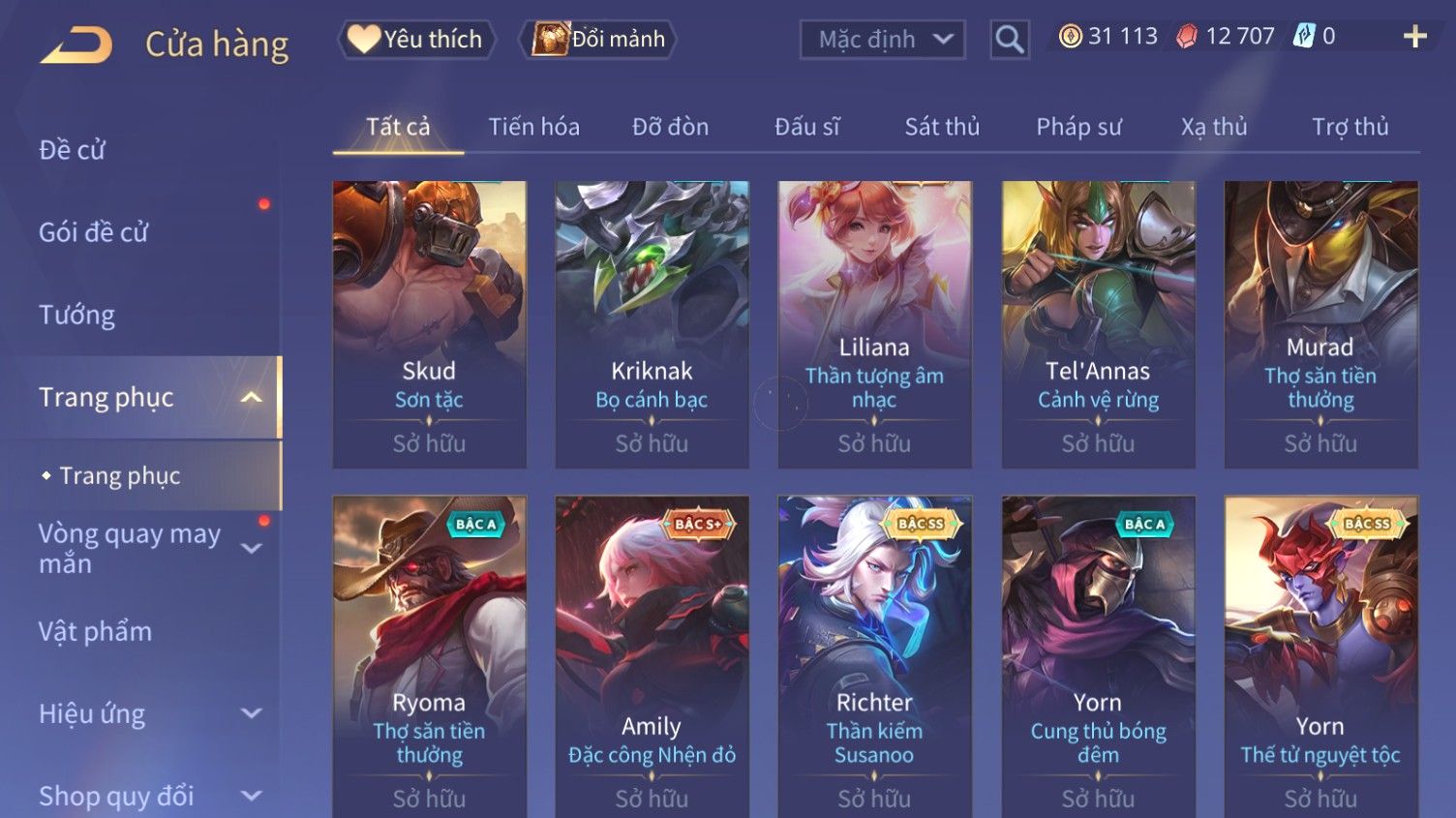1456x818 pixels.
Task: Open the Mặc định sort dropdown
Action: click(882, 40)
